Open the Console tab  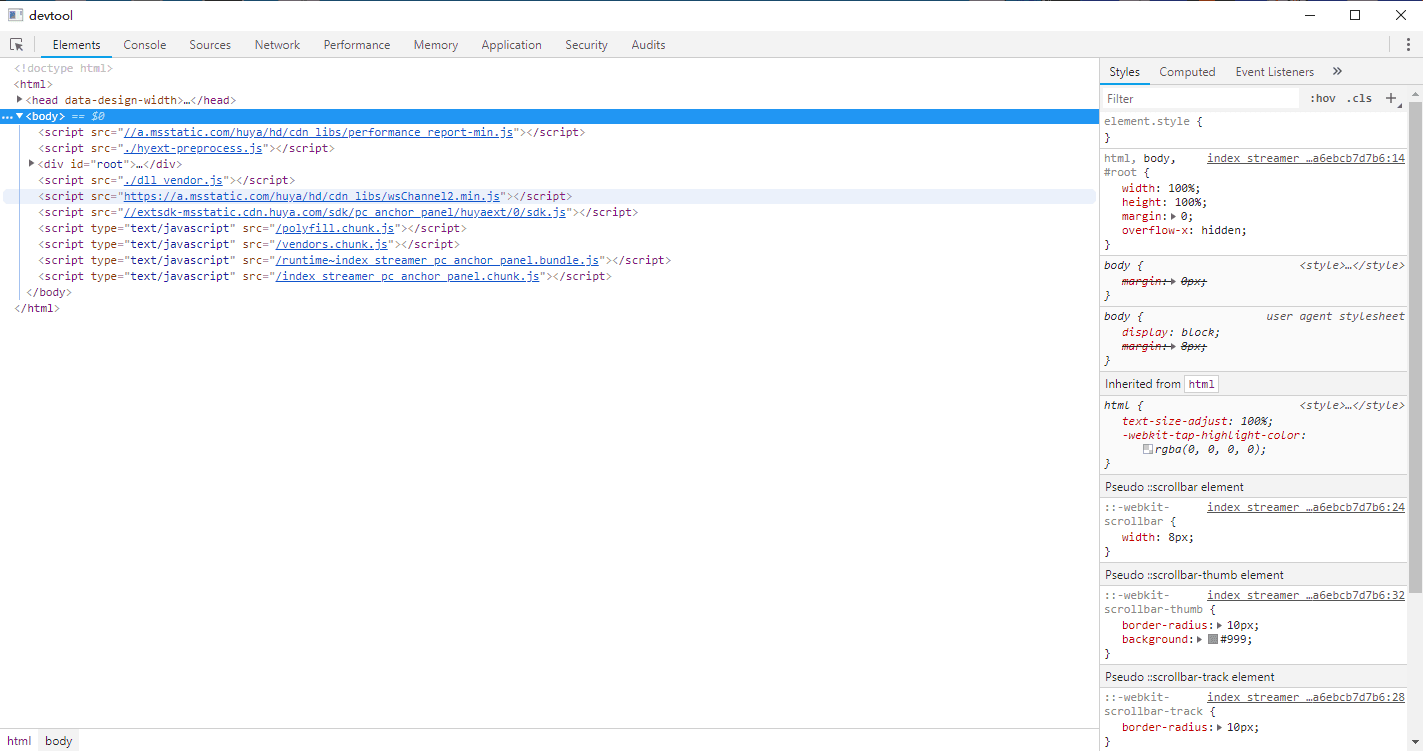tap(145, 45)
